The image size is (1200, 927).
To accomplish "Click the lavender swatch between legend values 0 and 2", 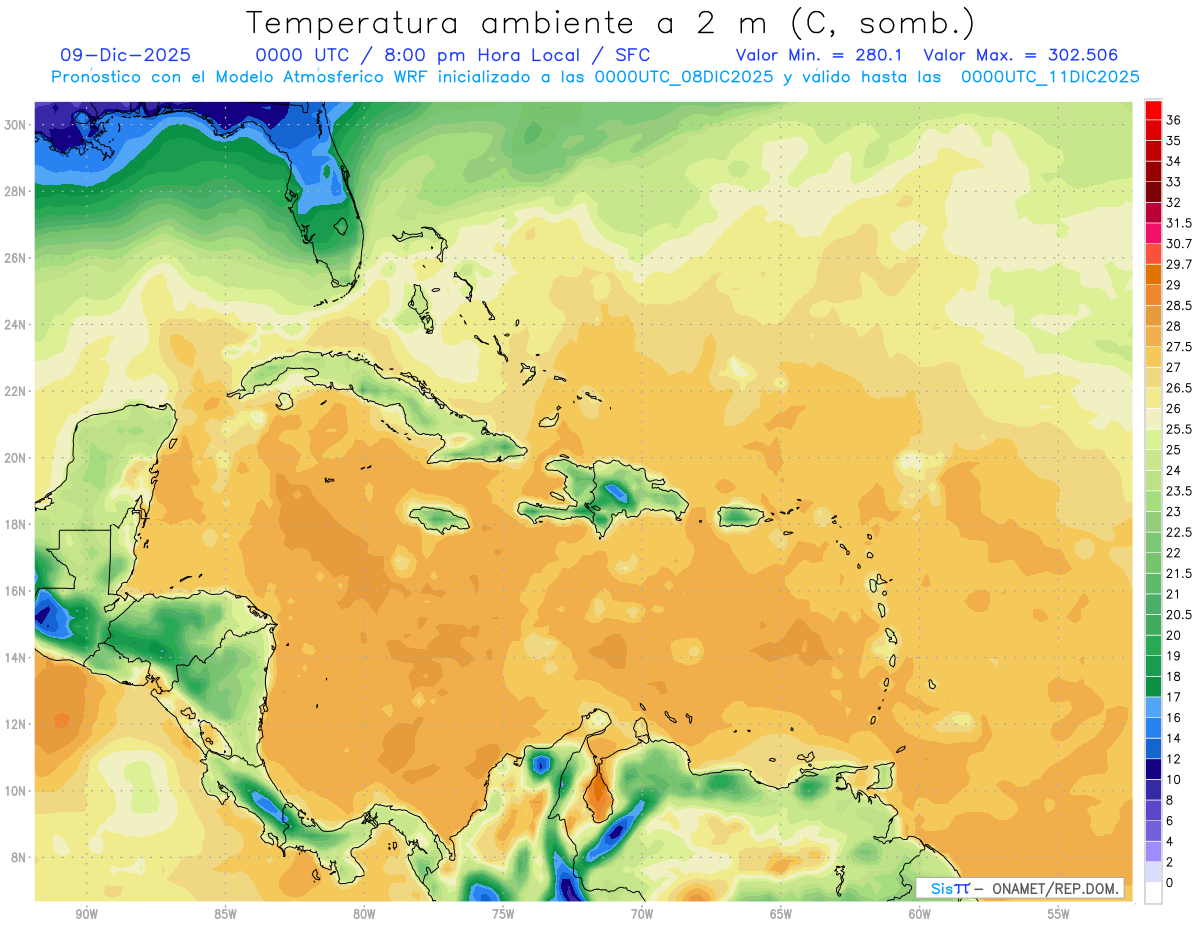I will pyautogui.click(x=1153, y=872).
